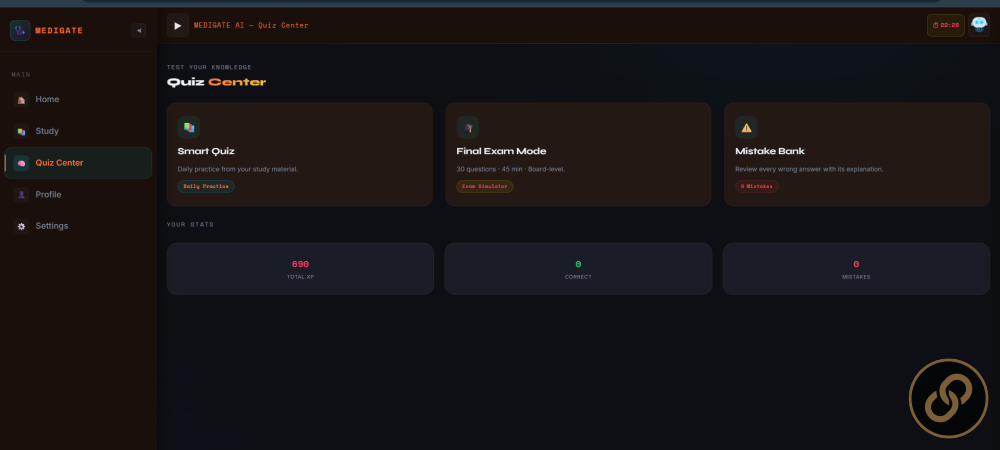The image size is (1000, 450).
Task: Click 'Review every wrong answer' description text
Action: tap(809, 170)
